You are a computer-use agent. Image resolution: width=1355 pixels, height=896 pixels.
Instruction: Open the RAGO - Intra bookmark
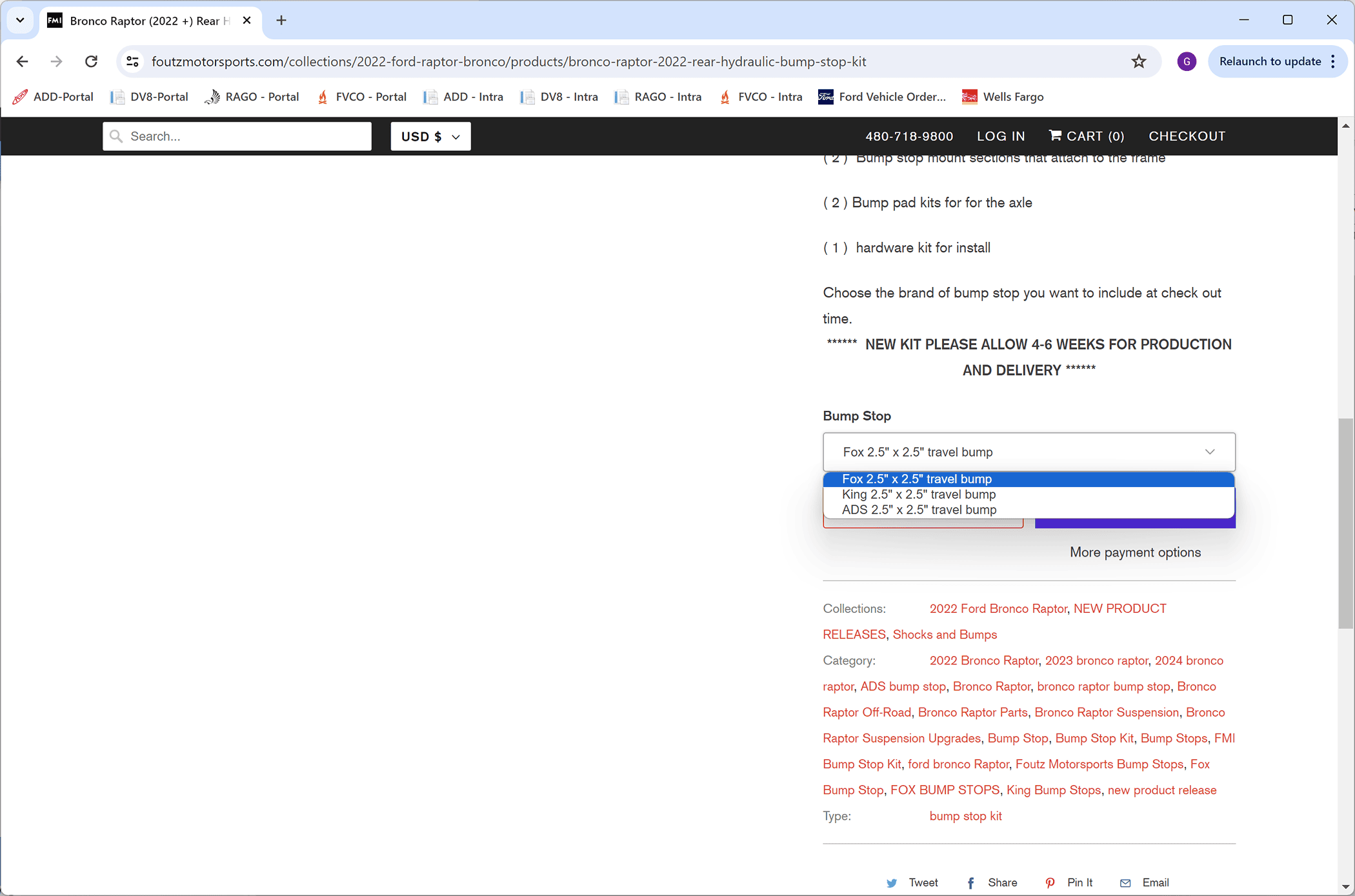(x=658, y=97)
